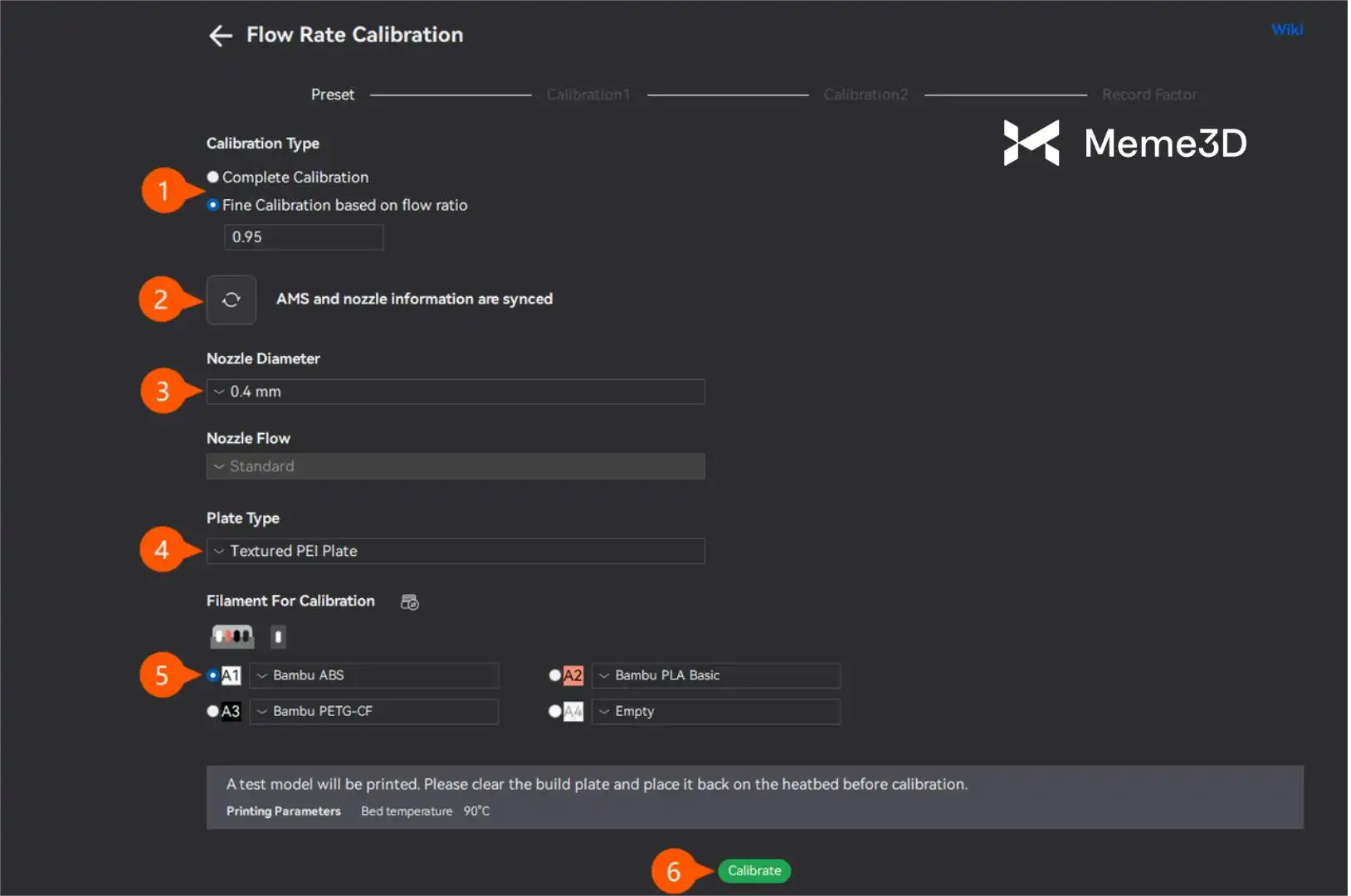The width and height of the screenshot is (1351, 896).
Task: Switch to the Preset step
Action: (x=332, y=95)
